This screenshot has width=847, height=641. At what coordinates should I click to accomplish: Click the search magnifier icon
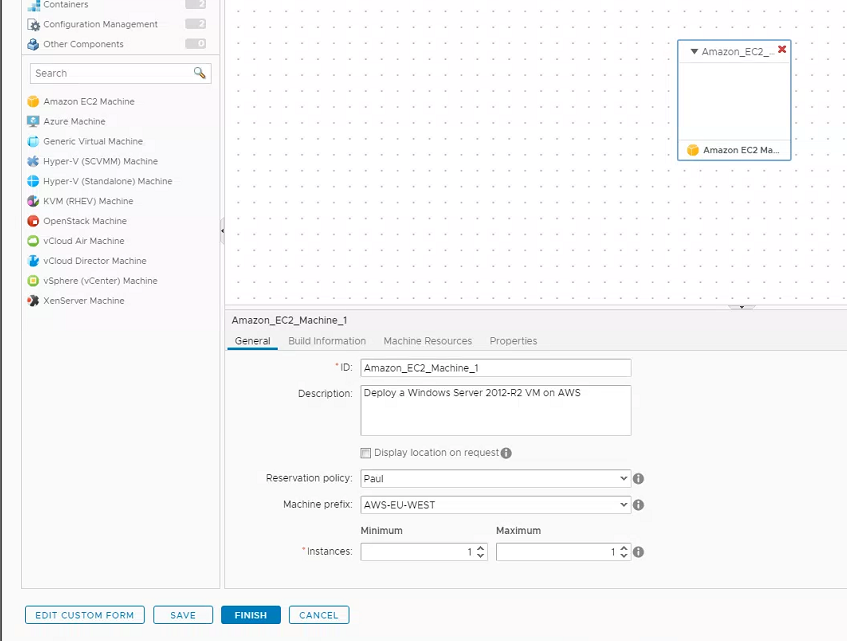(199, 73)
